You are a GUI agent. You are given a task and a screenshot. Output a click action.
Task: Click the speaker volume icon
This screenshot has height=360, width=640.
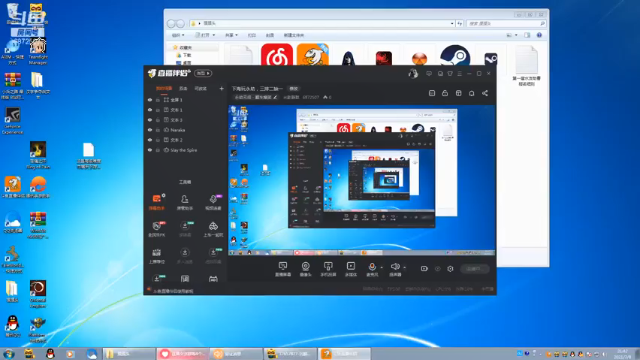click(395, 267)
